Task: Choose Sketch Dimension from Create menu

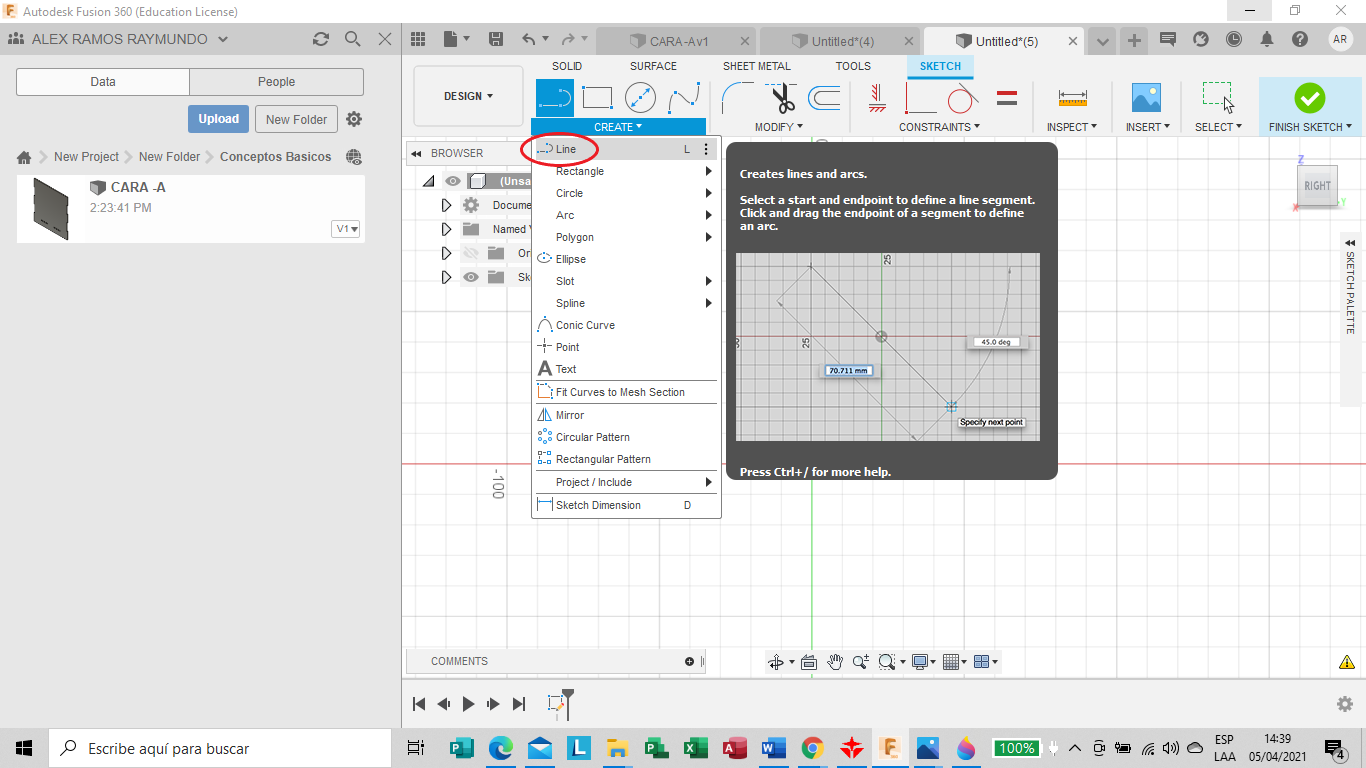Action: pyautogui.click(x=624, y=505)
